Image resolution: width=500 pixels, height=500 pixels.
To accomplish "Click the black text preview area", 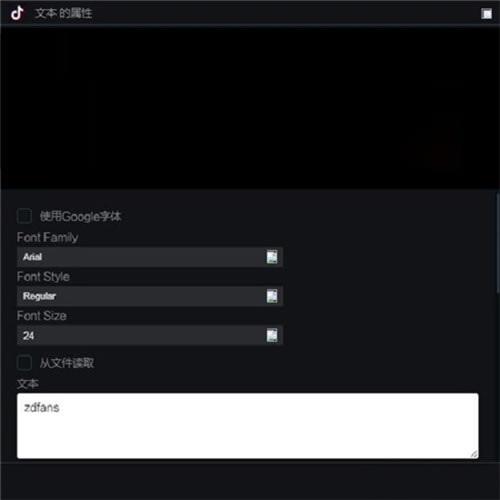I will pos(250,108).
